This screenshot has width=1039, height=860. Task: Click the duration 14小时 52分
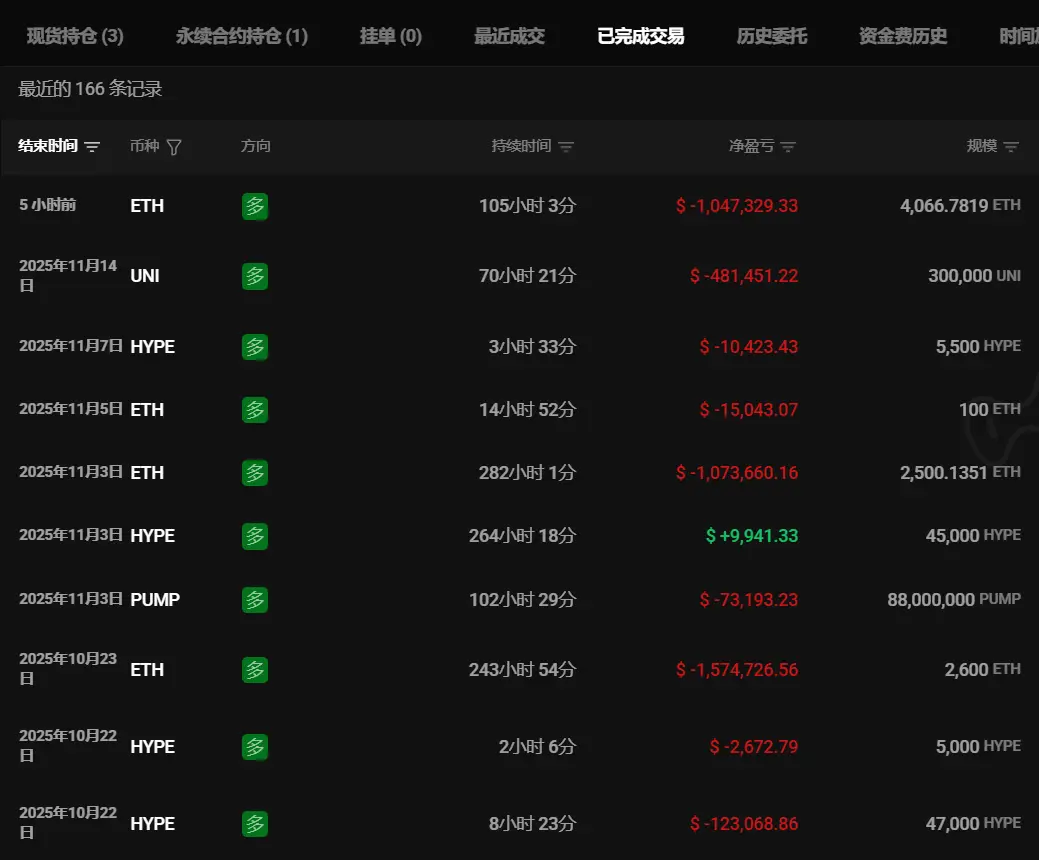point(527,409)
